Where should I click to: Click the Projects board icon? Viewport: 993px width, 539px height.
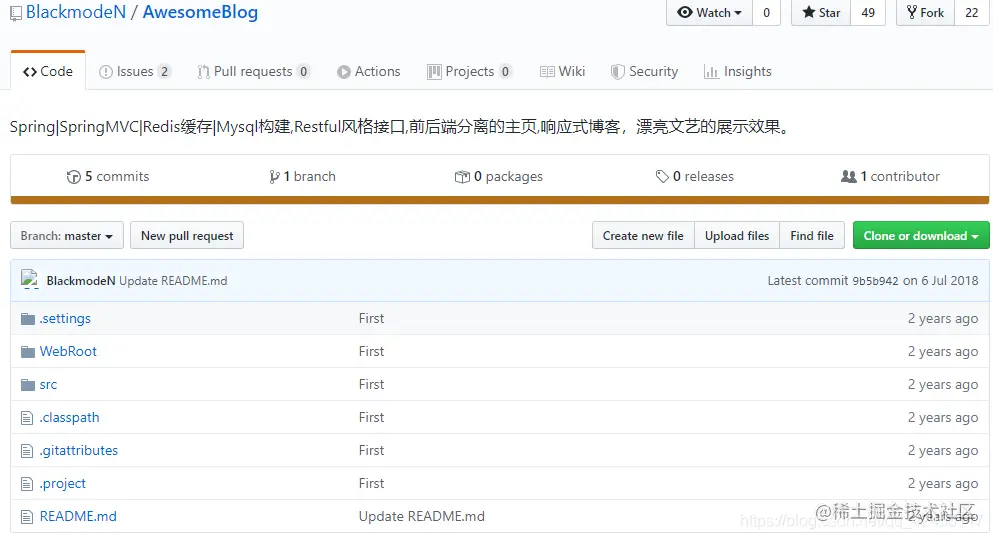[434, 72]
